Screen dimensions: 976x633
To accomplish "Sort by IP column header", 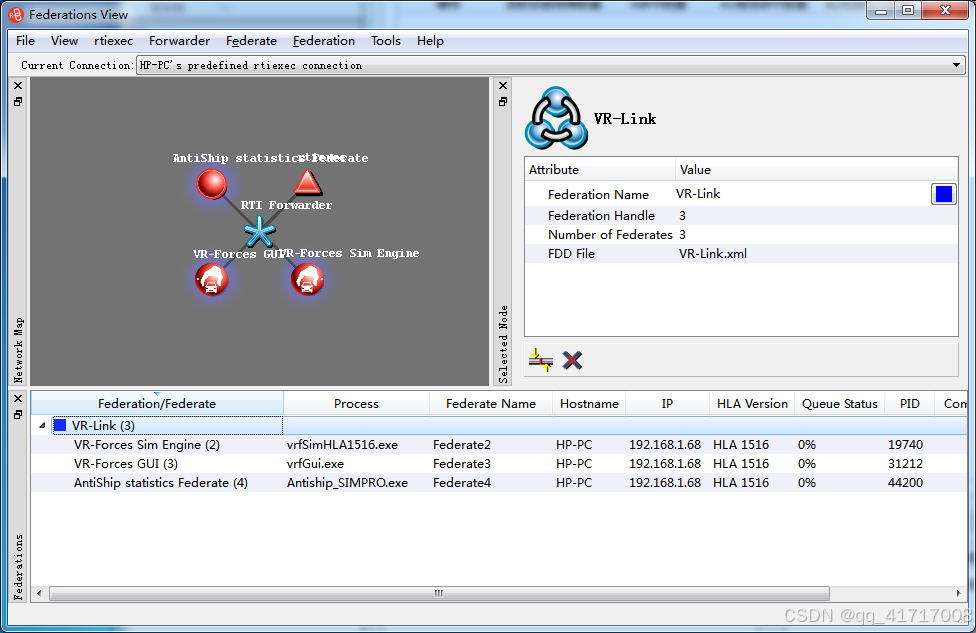I will point(667,403).
